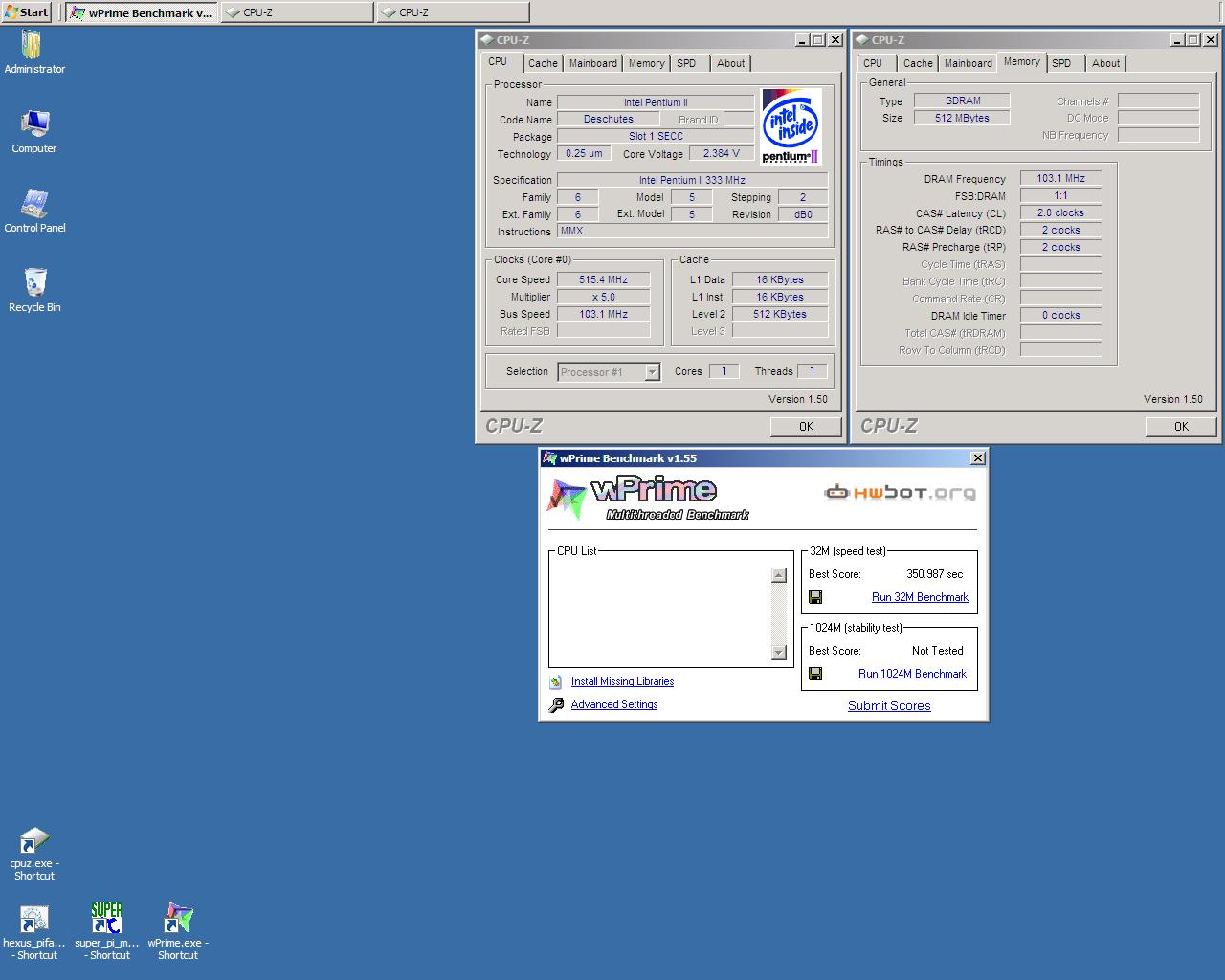1225x980 pixels.
Task: Switch to wPrime Benchmark taskbar button
Action: pos(142,12)
